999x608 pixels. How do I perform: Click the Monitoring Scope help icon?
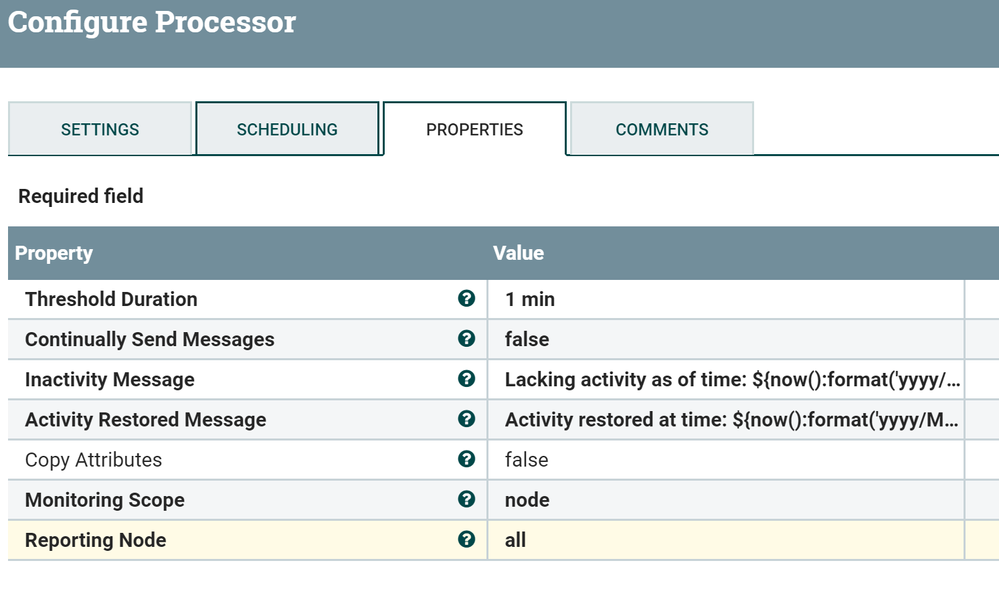[x=467, y=499]
